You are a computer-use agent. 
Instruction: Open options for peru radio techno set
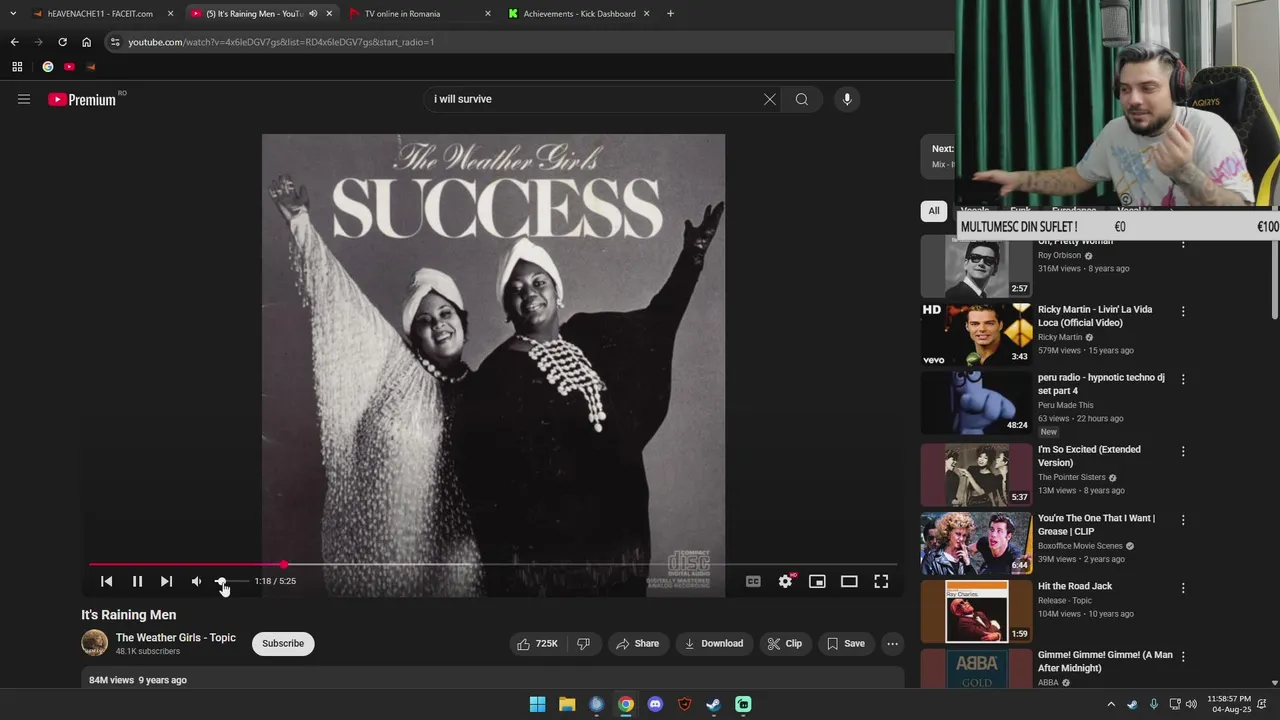point(1183,379)
